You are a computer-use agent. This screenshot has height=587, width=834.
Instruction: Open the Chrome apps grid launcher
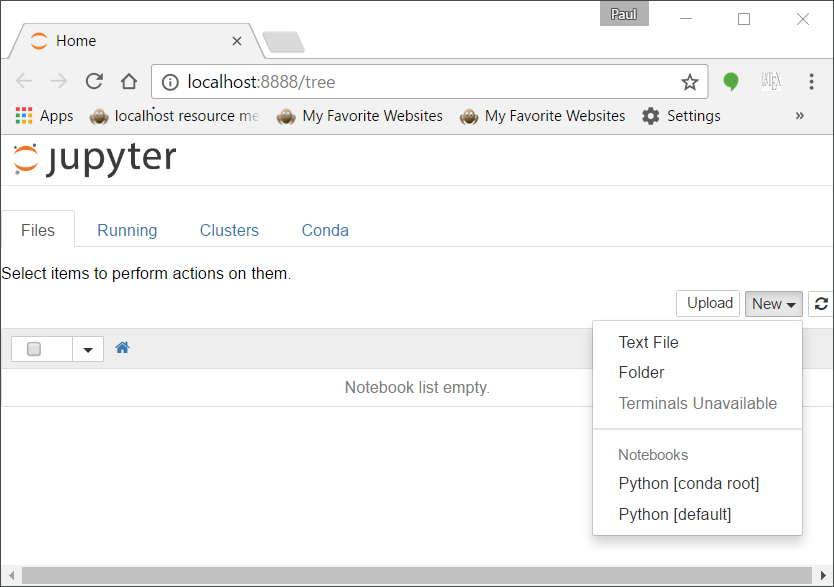22,115
